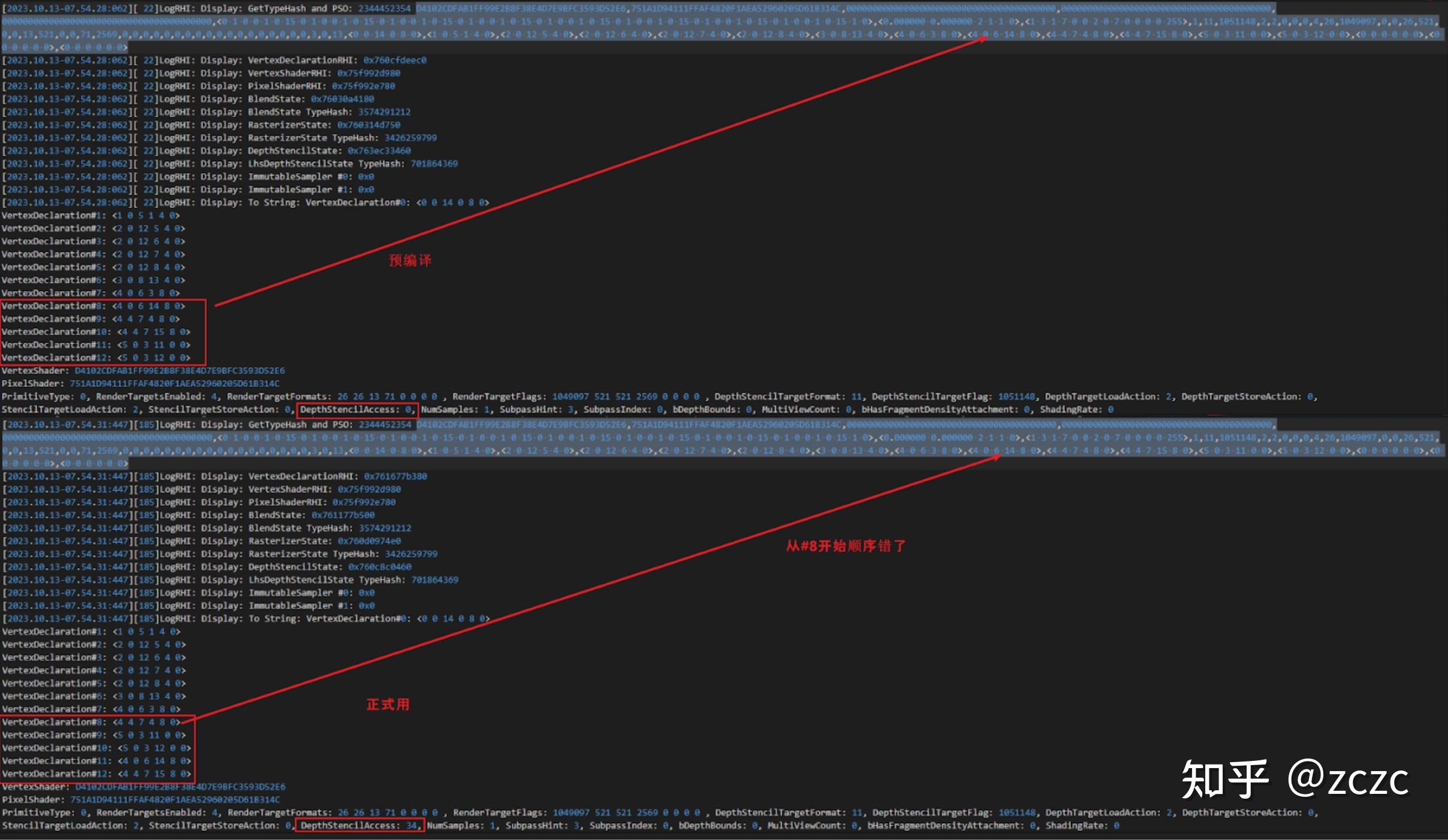Click VertexDeclarationRHI address 0x760cfdeec0
The height and width of the screenshot is (840, 1448).
394,61
